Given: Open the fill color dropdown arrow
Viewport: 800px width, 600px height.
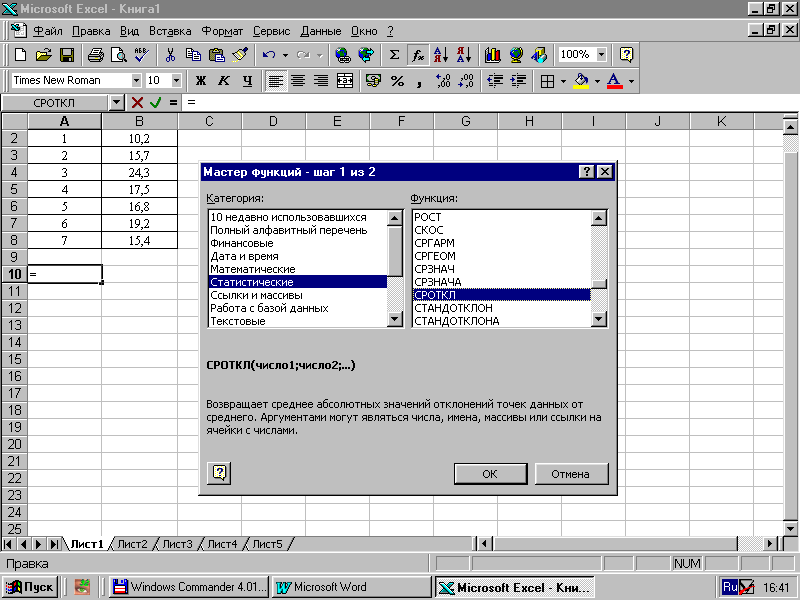Looking at the screenshot, I should tap(596, 80).
